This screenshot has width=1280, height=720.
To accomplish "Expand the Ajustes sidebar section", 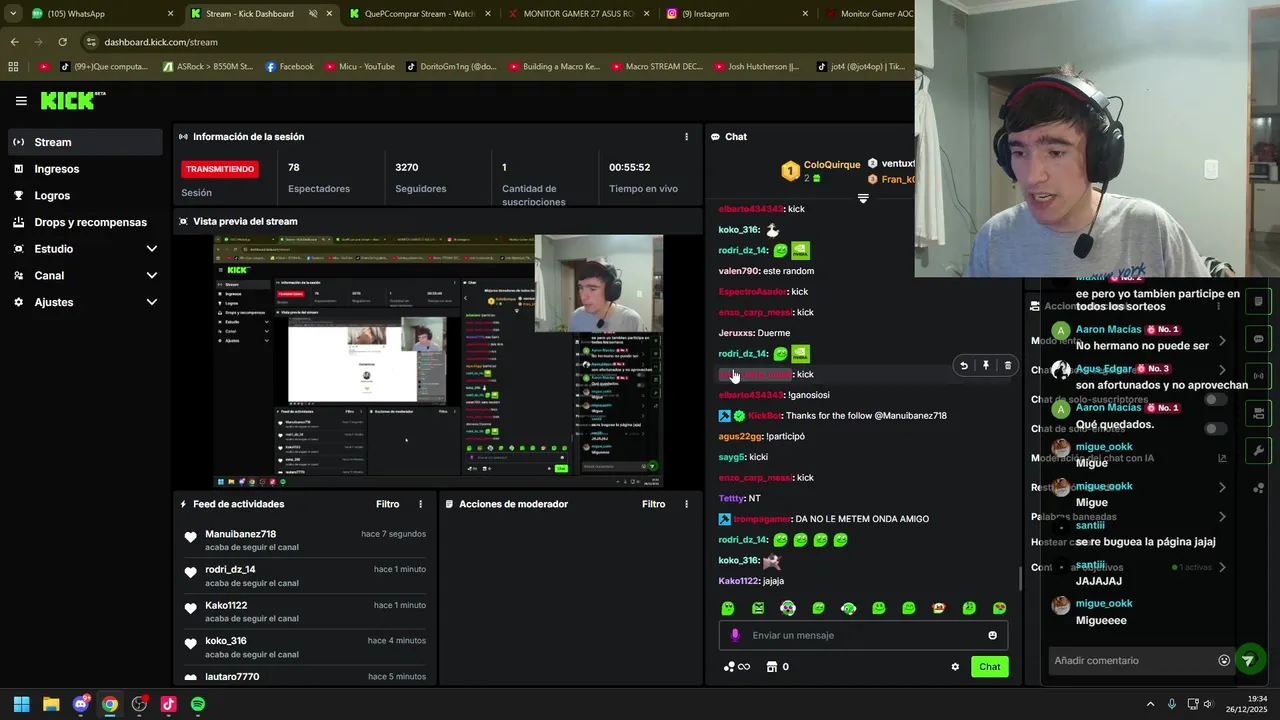I will [85, 302].
